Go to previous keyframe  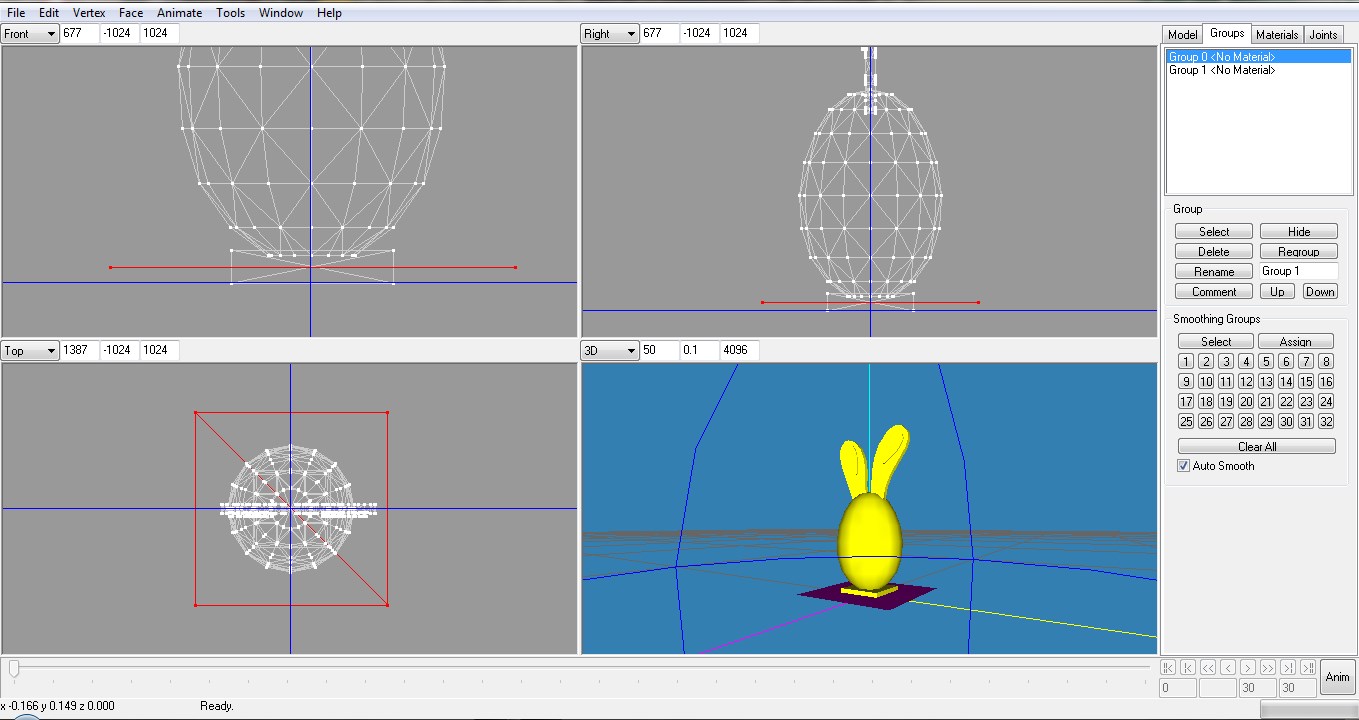(1187, 667)
